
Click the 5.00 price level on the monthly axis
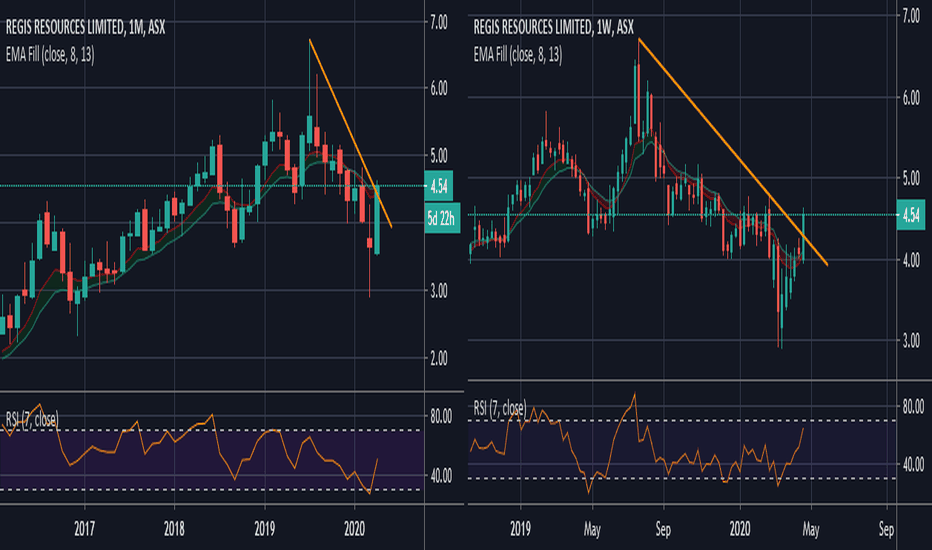(x=439, y=156)
